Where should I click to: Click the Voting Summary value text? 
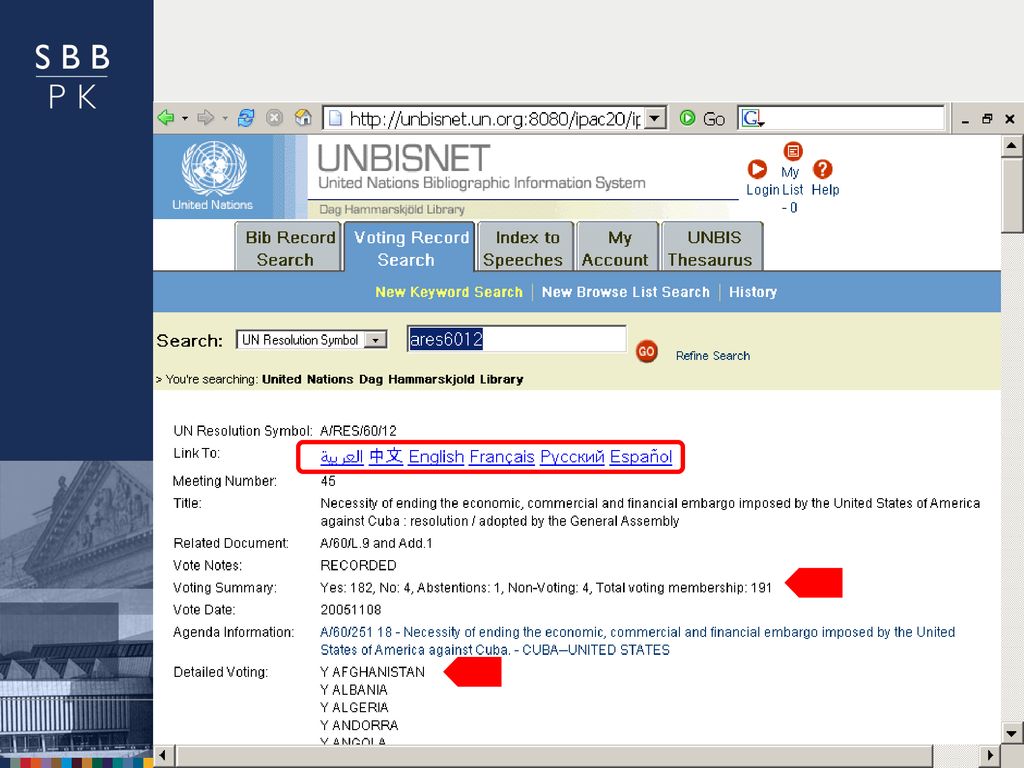(546, 588)
